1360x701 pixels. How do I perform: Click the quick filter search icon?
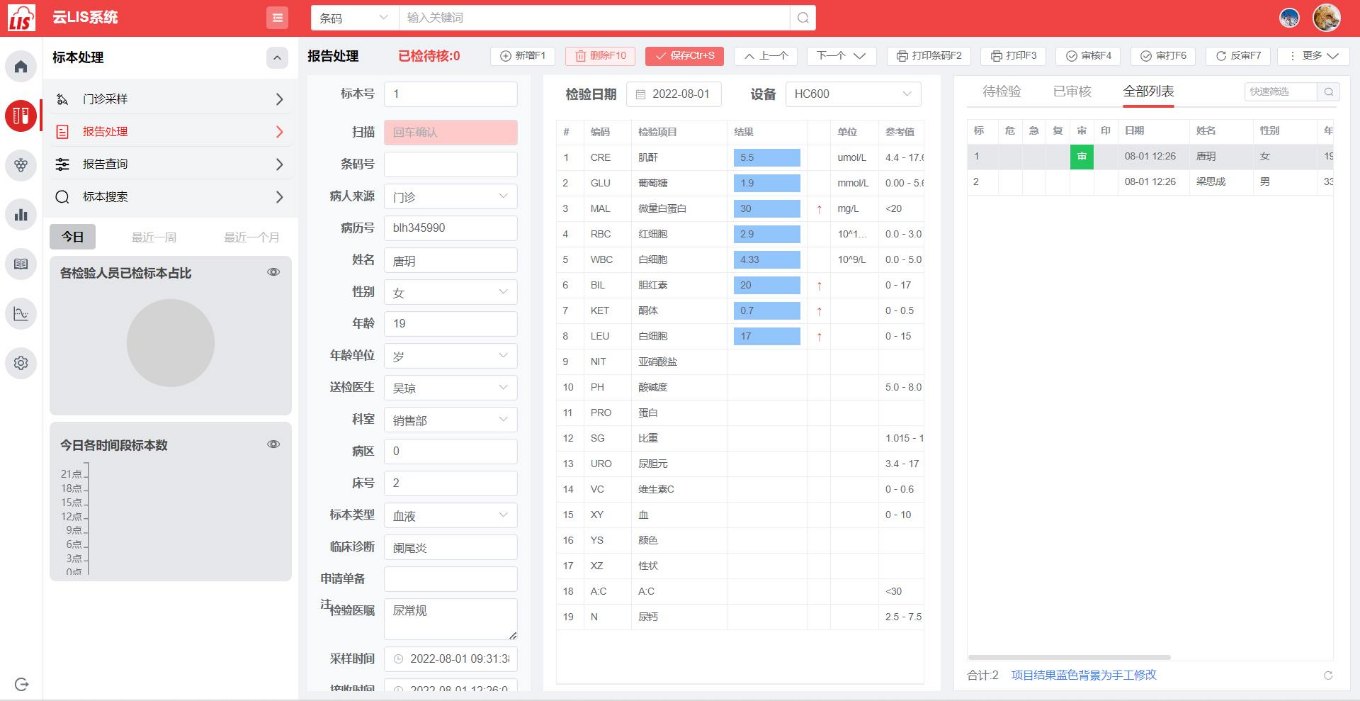[1329, 91]
